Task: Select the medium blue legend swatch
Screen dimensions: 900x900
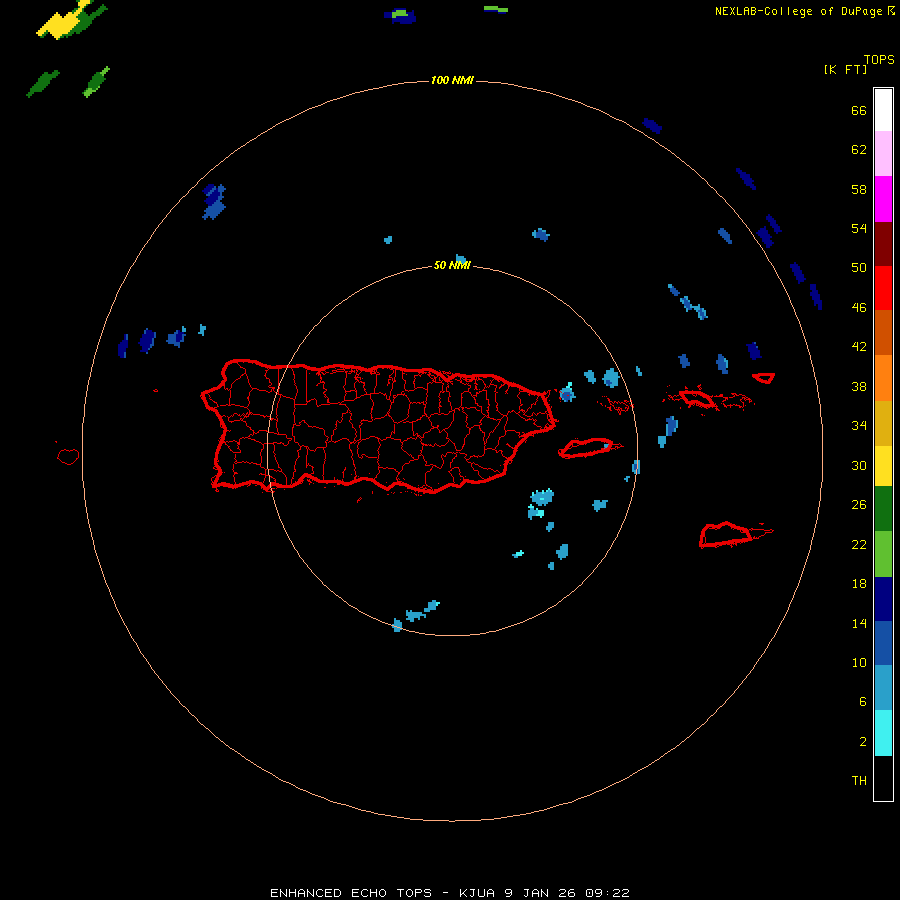Action: (x=883, y=643)
